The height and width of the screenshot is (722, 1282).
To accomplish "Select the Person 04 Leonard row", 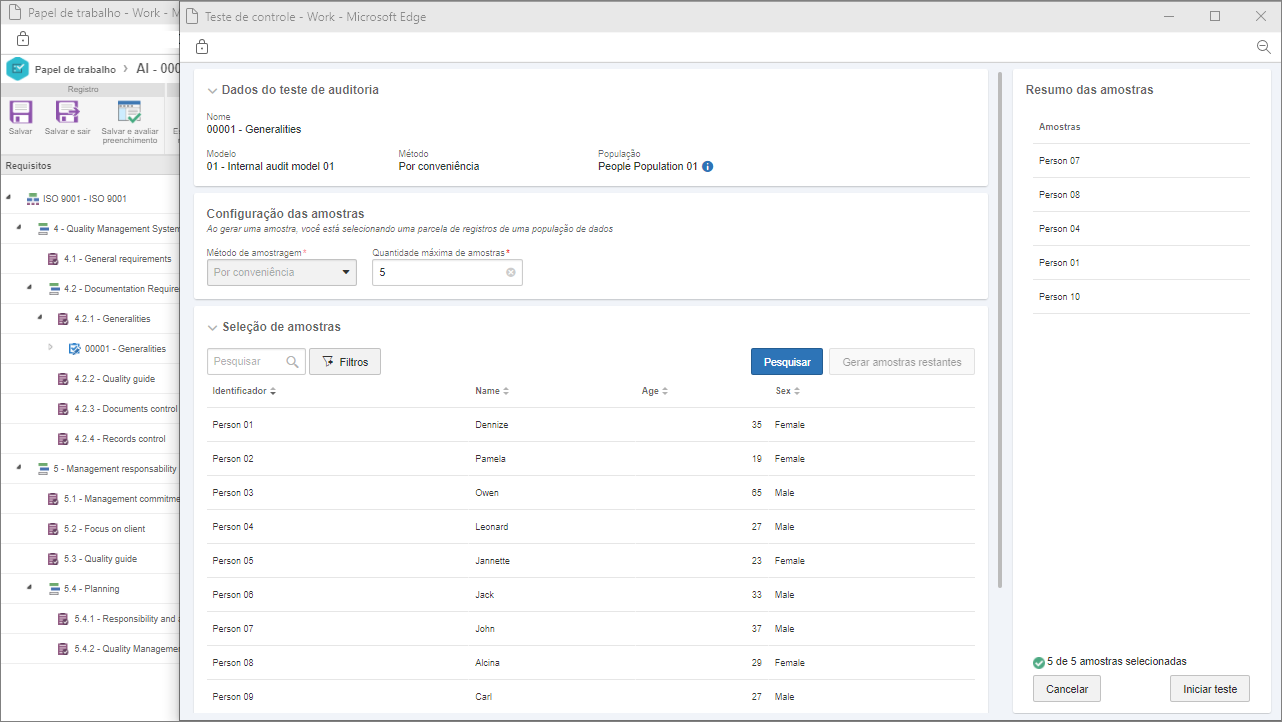I will (x=590, y=527).
